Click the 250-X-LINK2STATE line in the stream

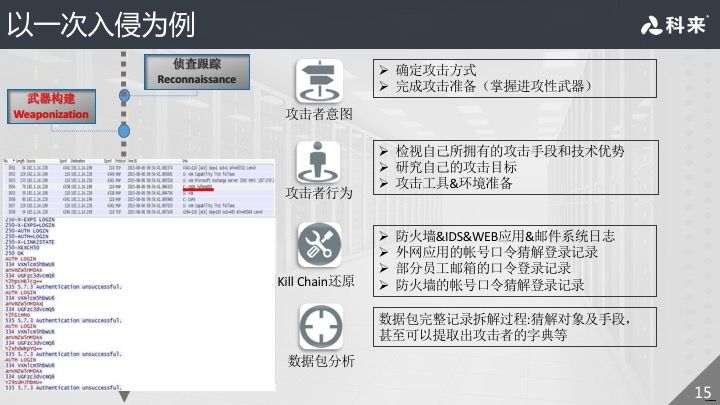[x=29, y=242]
